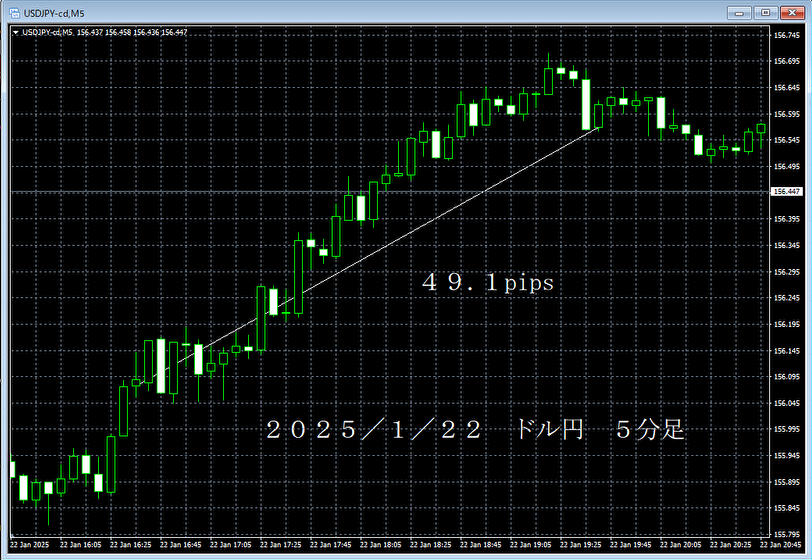The width and height of the screenshot is (812, 560).
Task: Click the 22 Jan 16:45 time label
Action: tap(180, 544)
